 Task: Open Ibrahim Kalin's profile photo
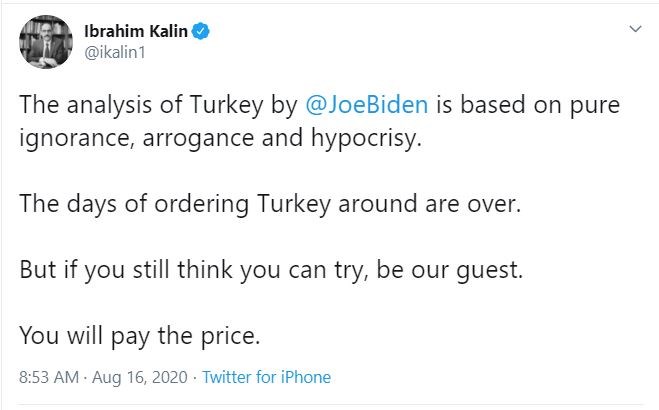tap(40, 43)
